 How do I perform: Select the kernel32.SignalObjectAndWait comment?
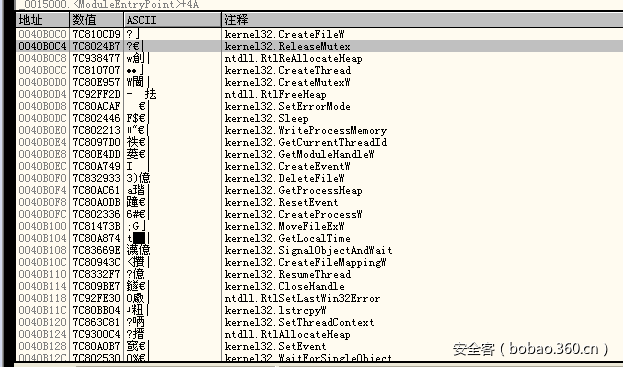point(308,250)
